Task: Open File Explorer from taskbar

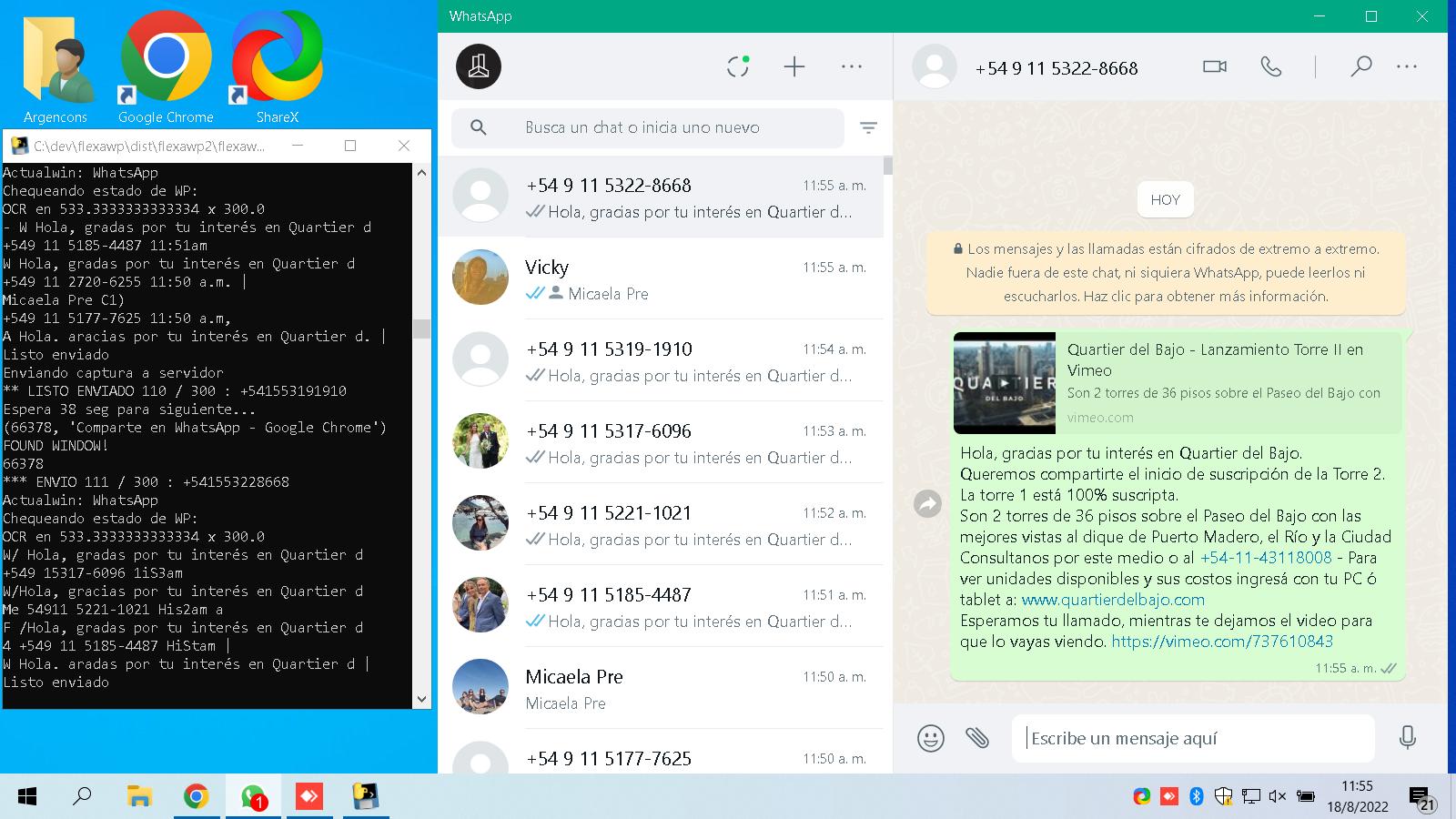Action: [x=139, y=797]
